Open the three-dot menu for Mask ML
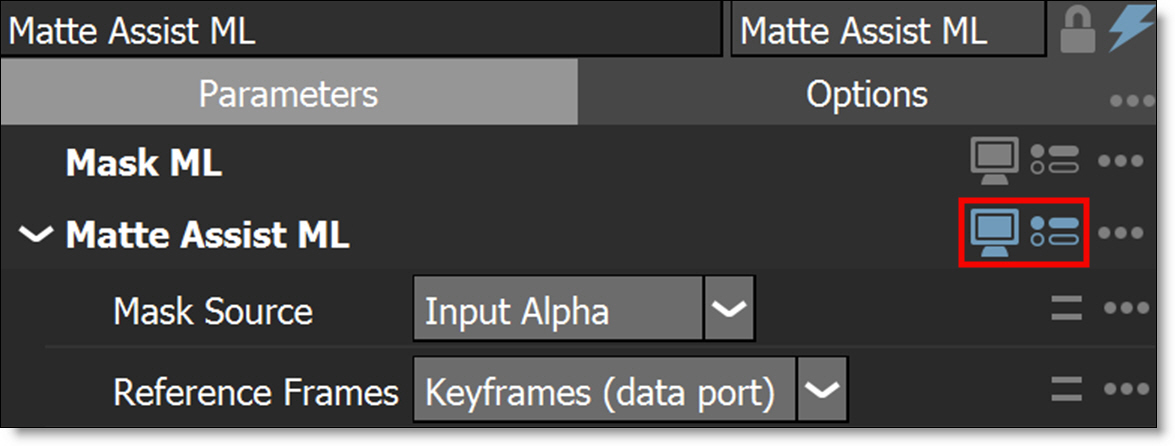 pyautogui.click(x=1120, y=162)
